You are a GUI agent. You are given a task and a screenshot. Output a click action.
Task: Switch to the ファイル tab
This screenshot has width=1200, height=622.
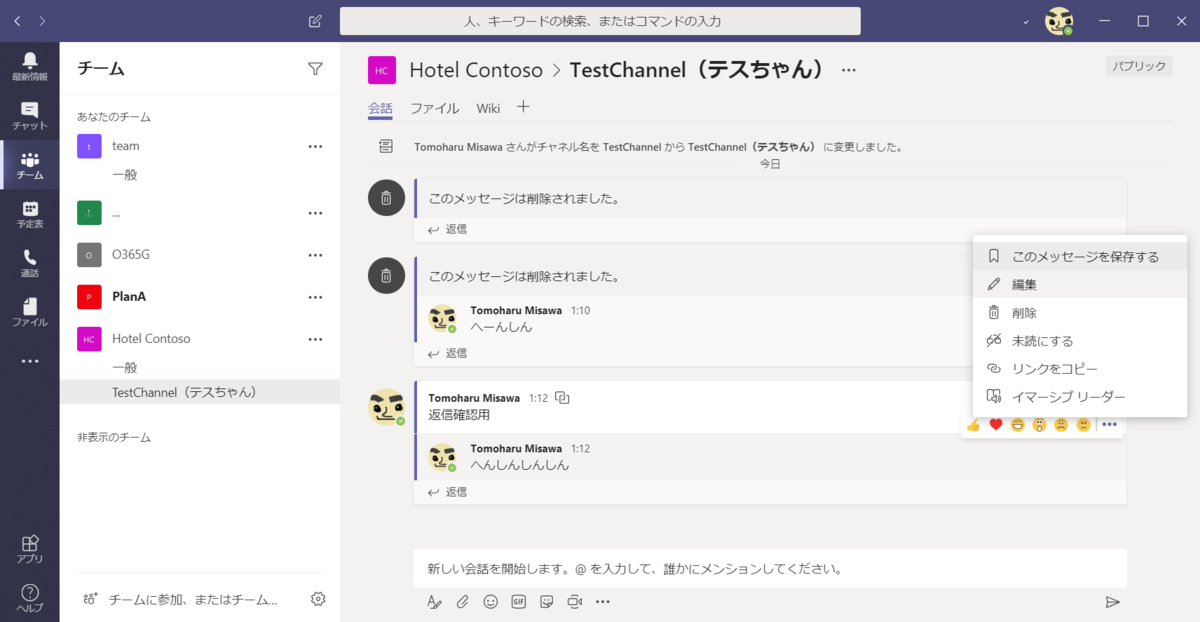[435, 108]
